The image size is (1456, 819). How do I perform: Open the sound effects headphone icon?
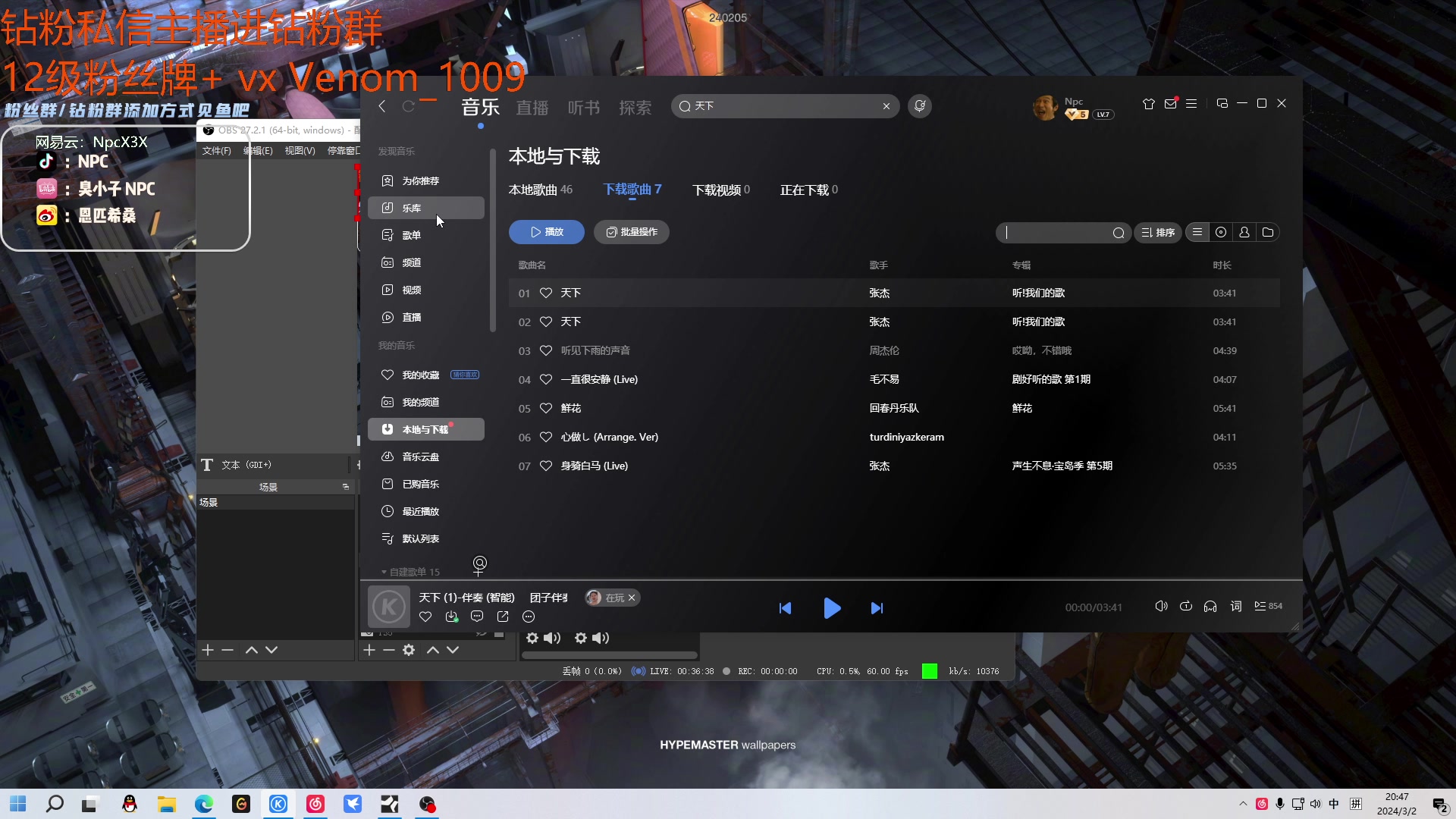(1210, 606)
